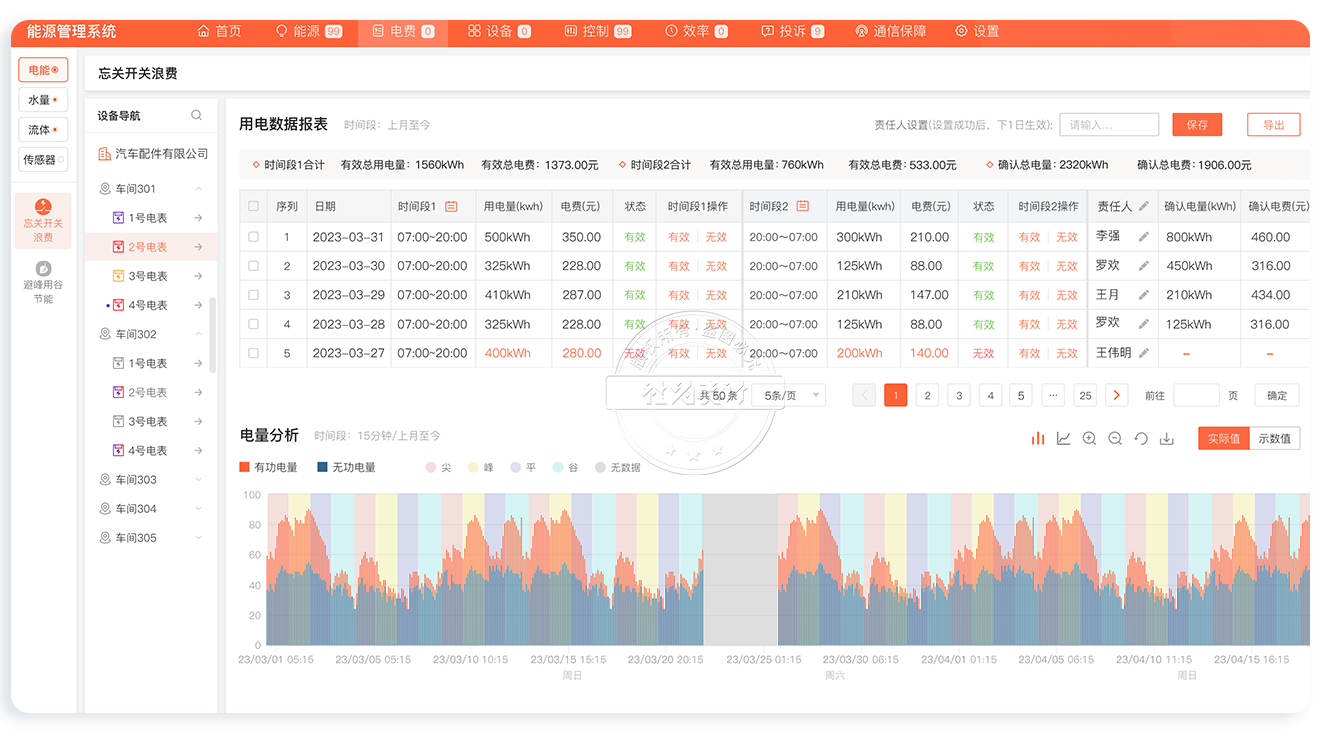This screenshot has height=733, width=1320.
Task: Mark row 1 时间段1 as 无效
Action: pos(716,237)
